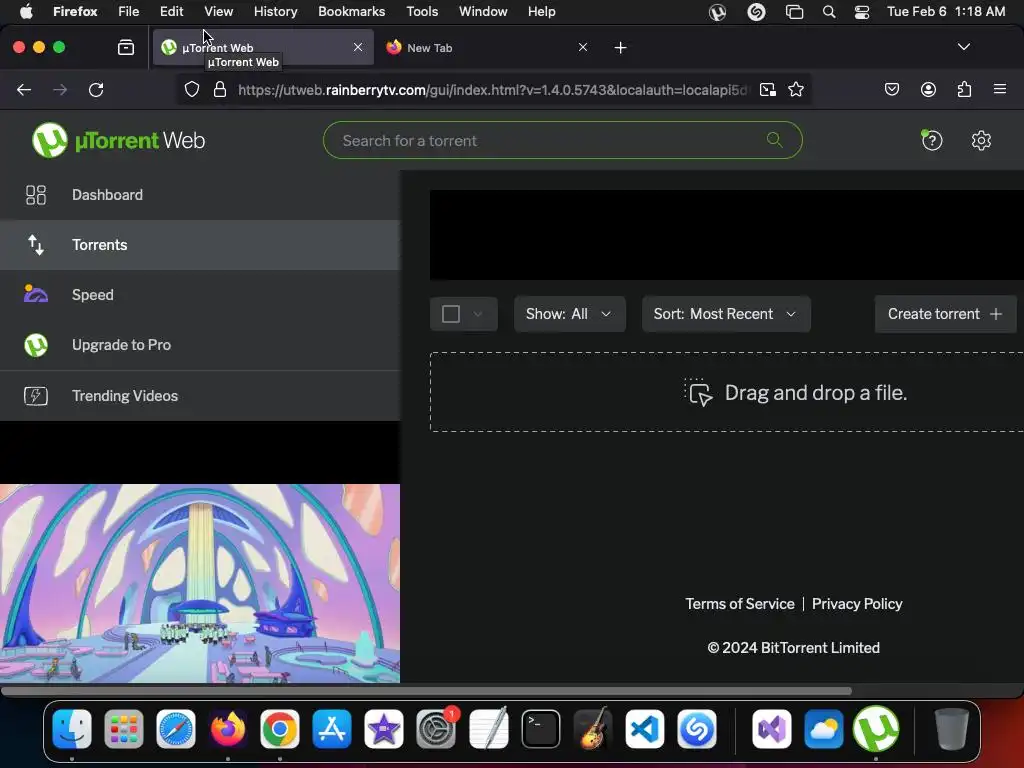Viewport: 1024px width, 768px height.
Task: Open the Apple menu
Action: (x=26, y=12)
